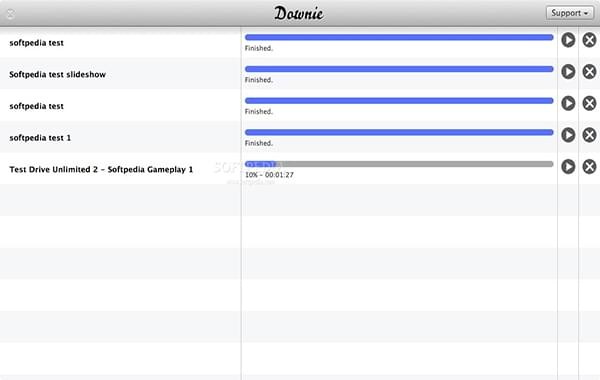This screenshot has height=380, width=600.
Task: Remove the Softpedia test slideshow download
Action: point(589,72)
